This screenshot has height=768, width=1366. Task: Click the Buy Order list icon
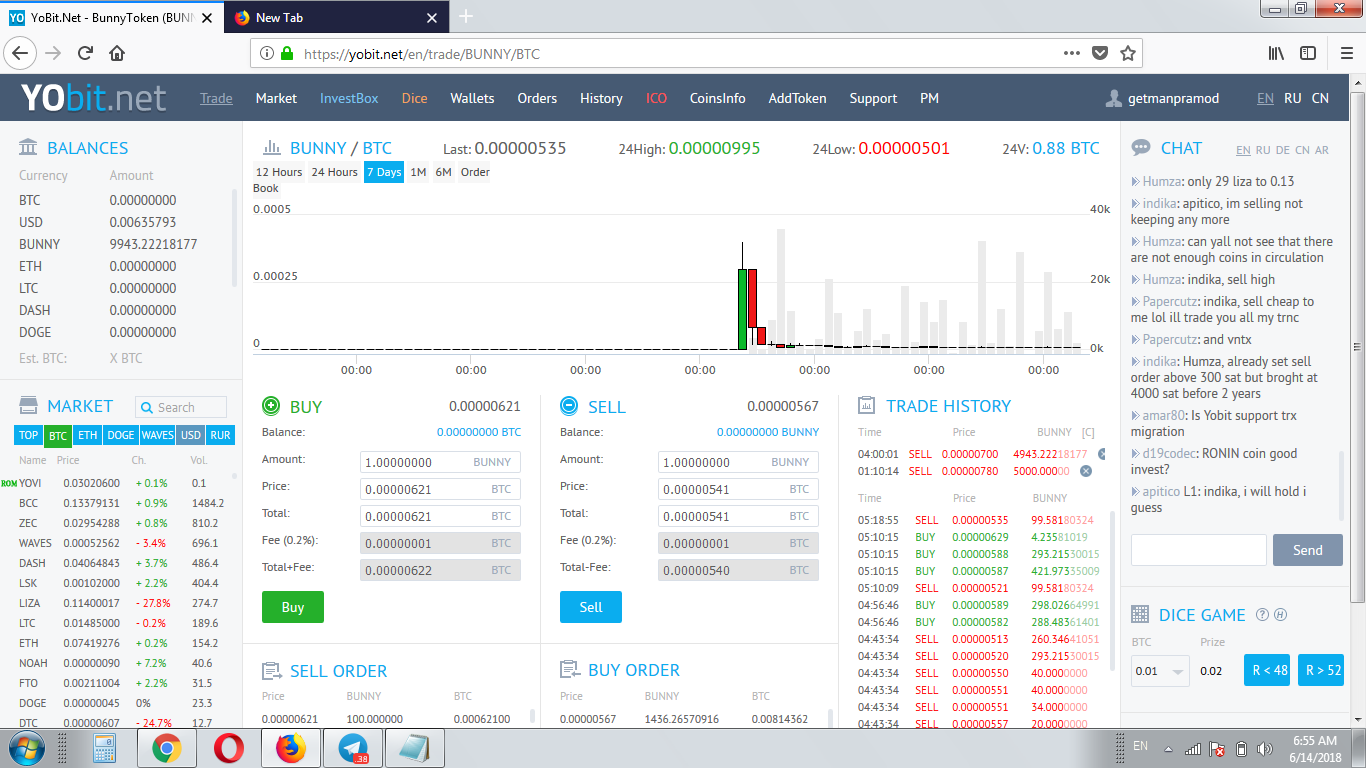(x=569, y=670)
